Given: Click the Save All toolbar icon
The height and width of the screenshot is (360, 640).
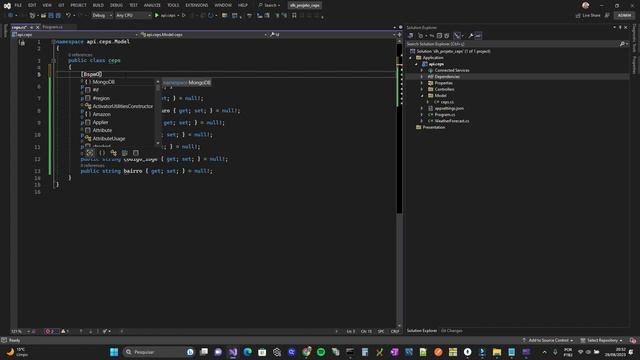Looking at the screenshot, I should [x=58, y=16].
